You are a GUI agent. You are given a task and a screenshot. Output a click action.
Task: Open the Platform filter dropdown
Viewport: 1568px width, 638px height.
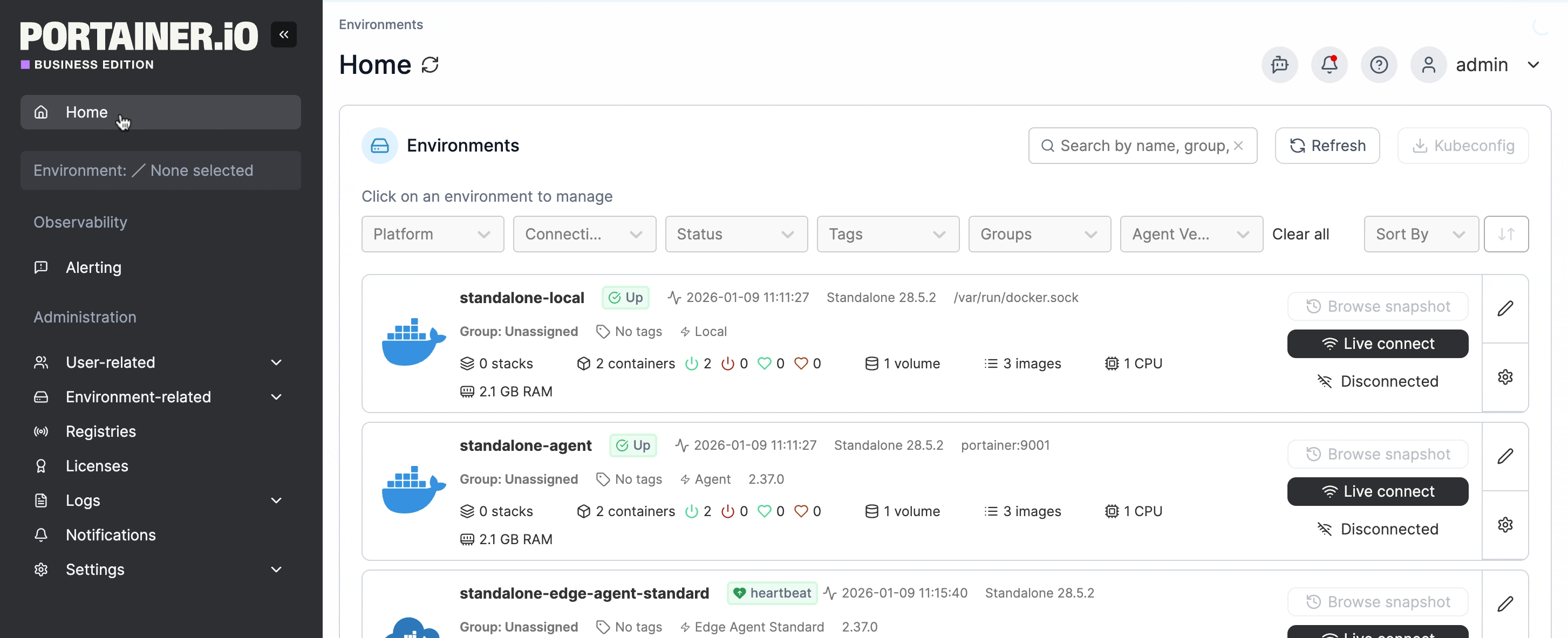coord(432,234)
